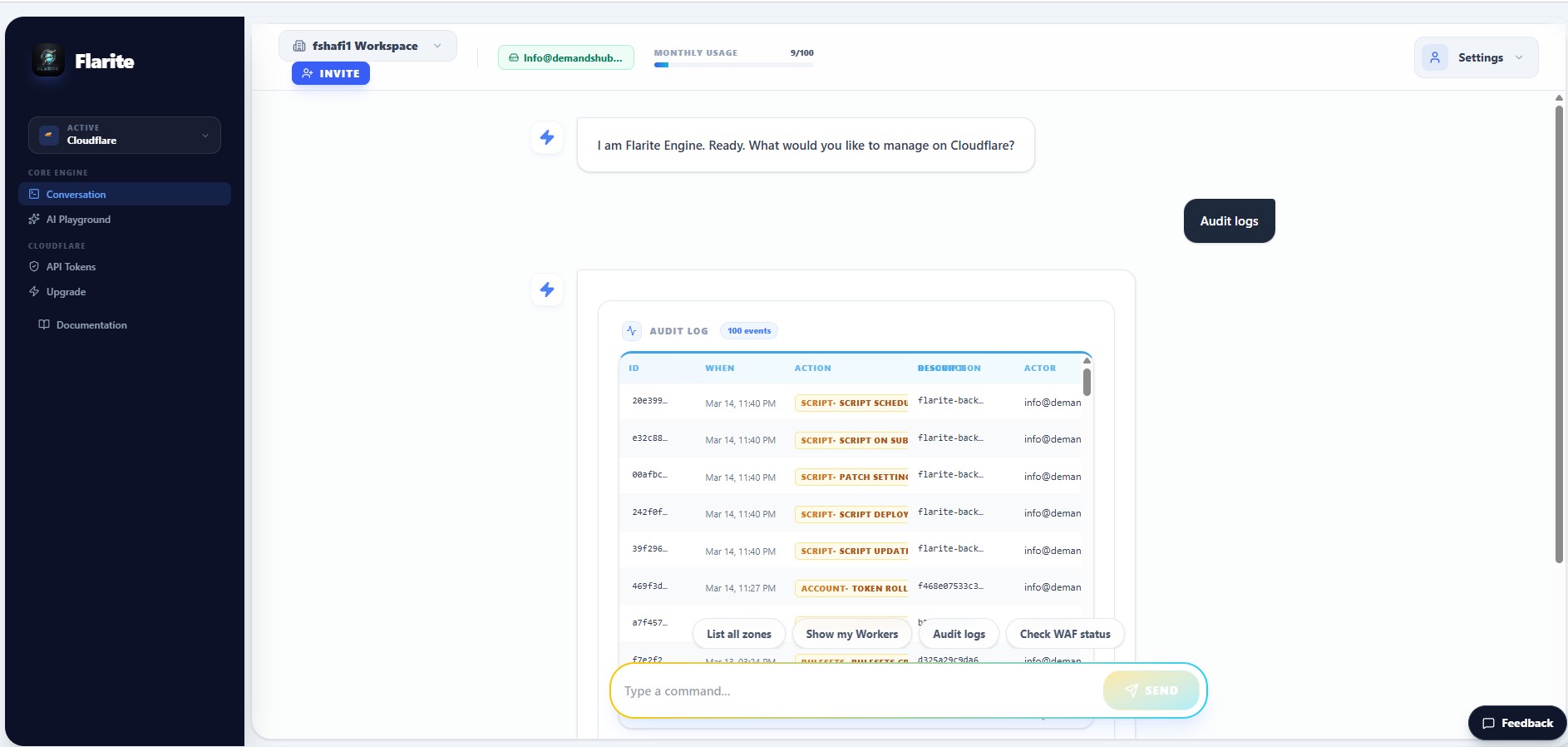Open AI Playground from the sidebar
The height and width of the screenshot is (747, 1568).
(78, 220)
